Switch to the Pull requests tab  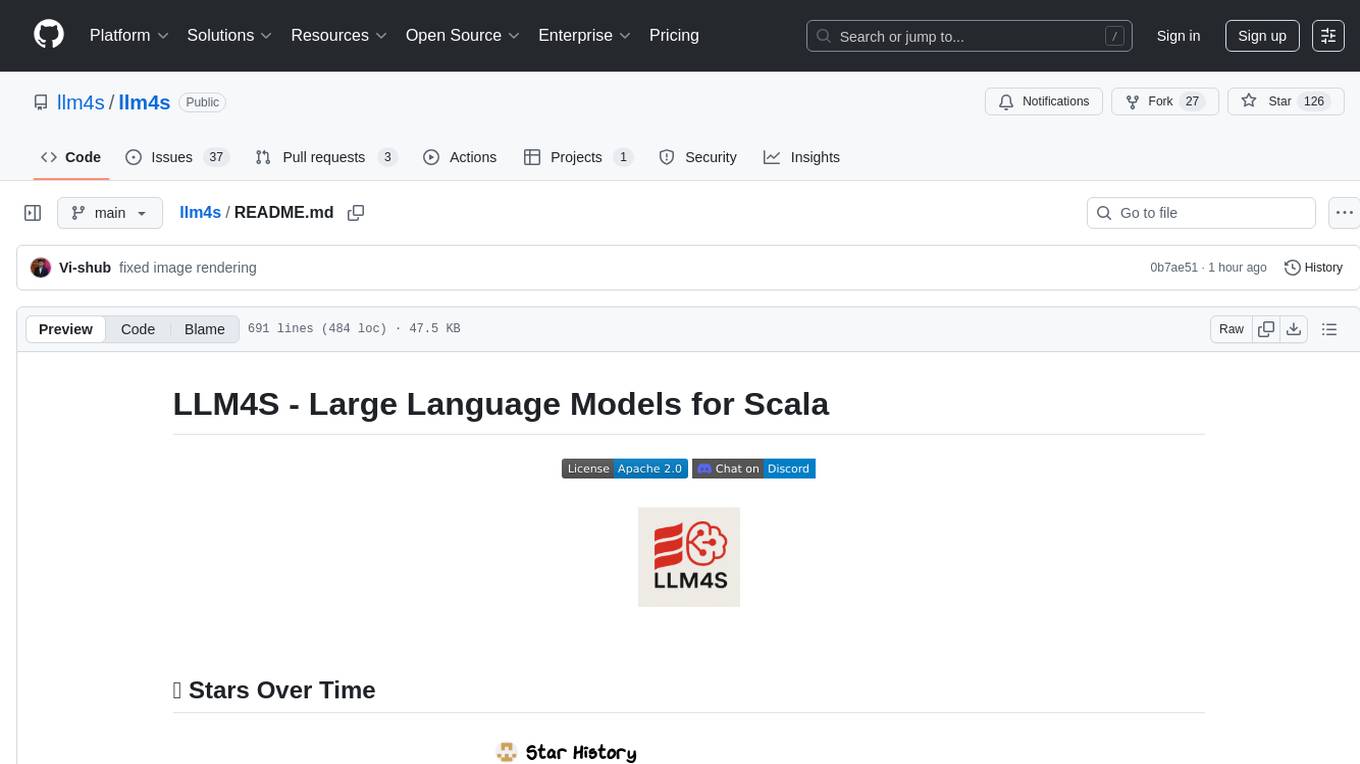pyautogui.click(x=326, y=157)
